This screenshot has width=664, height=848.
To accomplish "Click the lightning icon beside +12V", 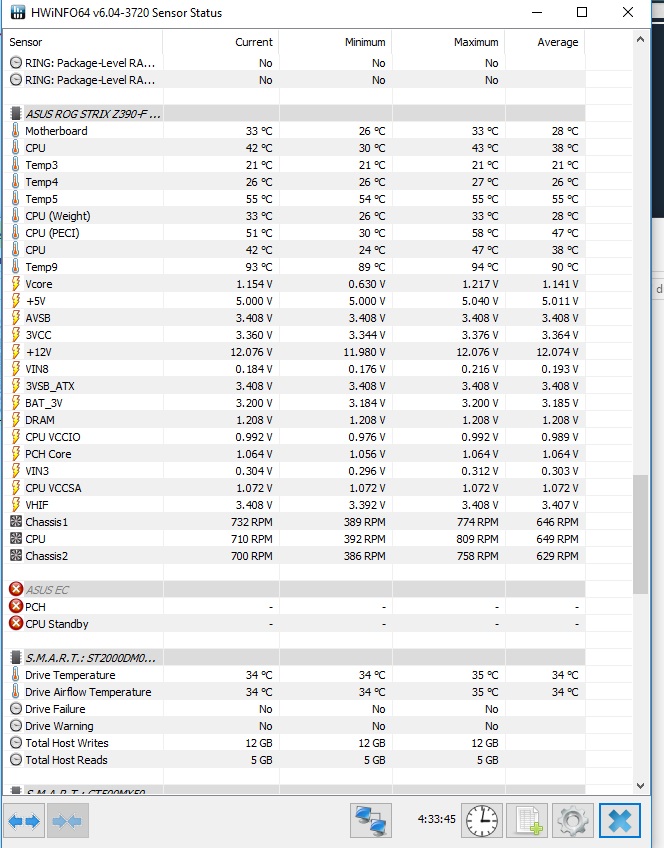I will point(16,352).
